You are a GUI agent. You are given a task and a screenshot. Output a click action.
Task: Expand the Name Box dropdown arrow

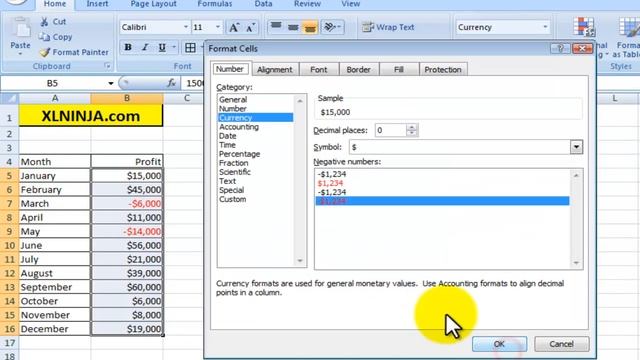(x=110, y=83)
